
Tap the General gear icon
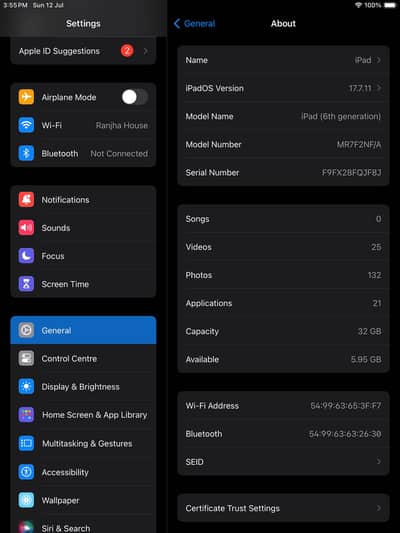26,330
